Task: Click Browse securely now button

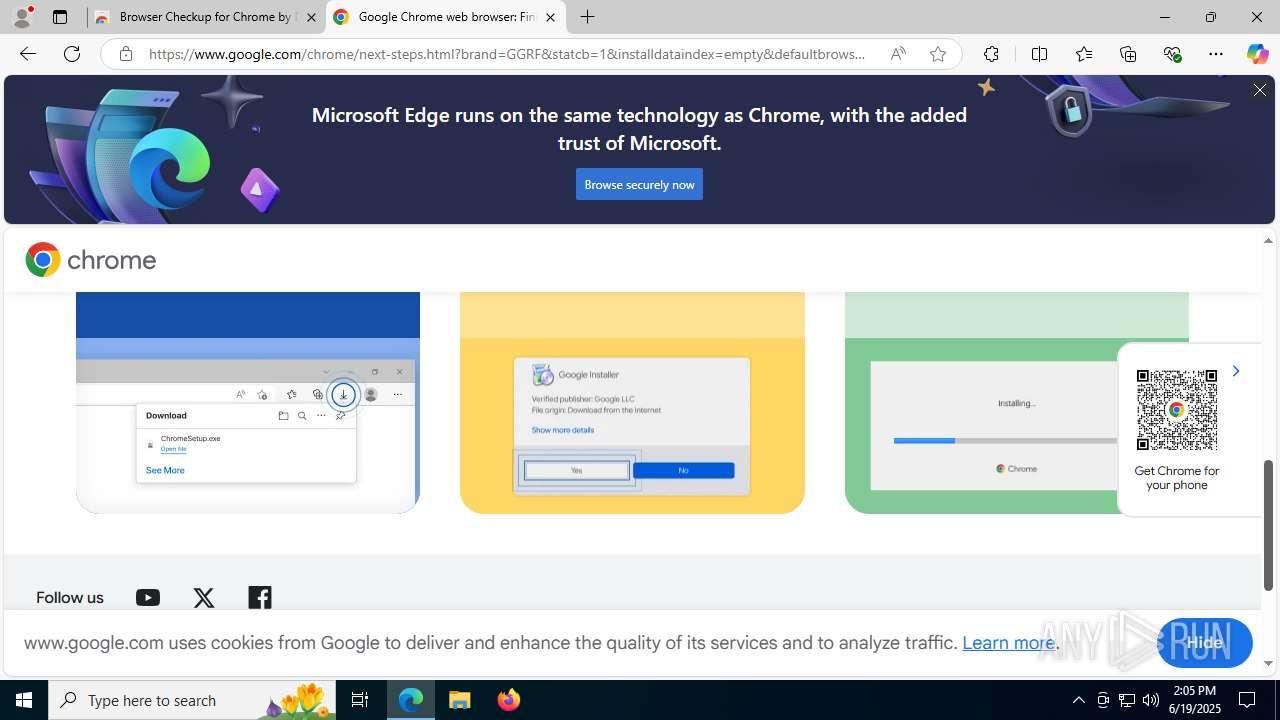Action: click(x=639, y=184)
